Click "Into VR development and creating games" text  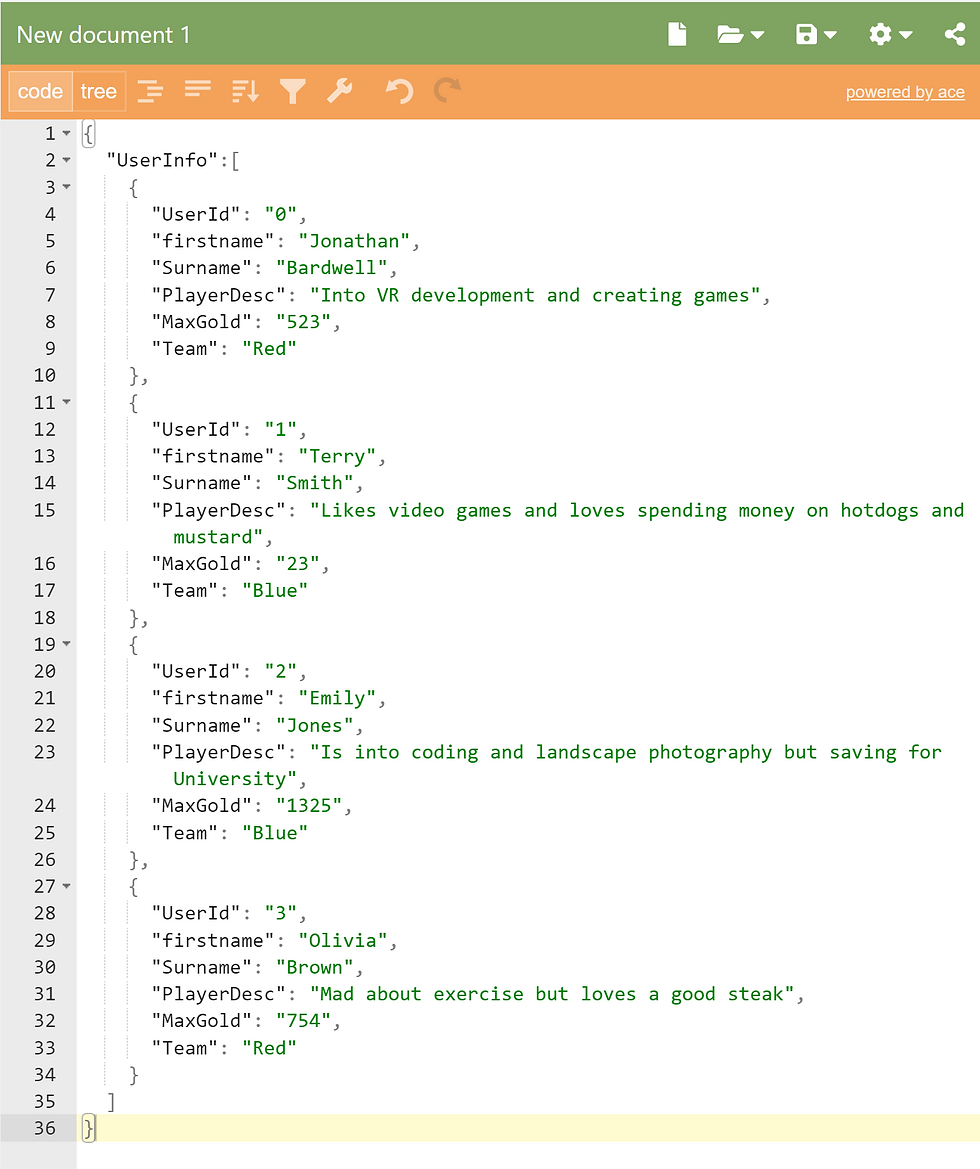pos(535,295)
